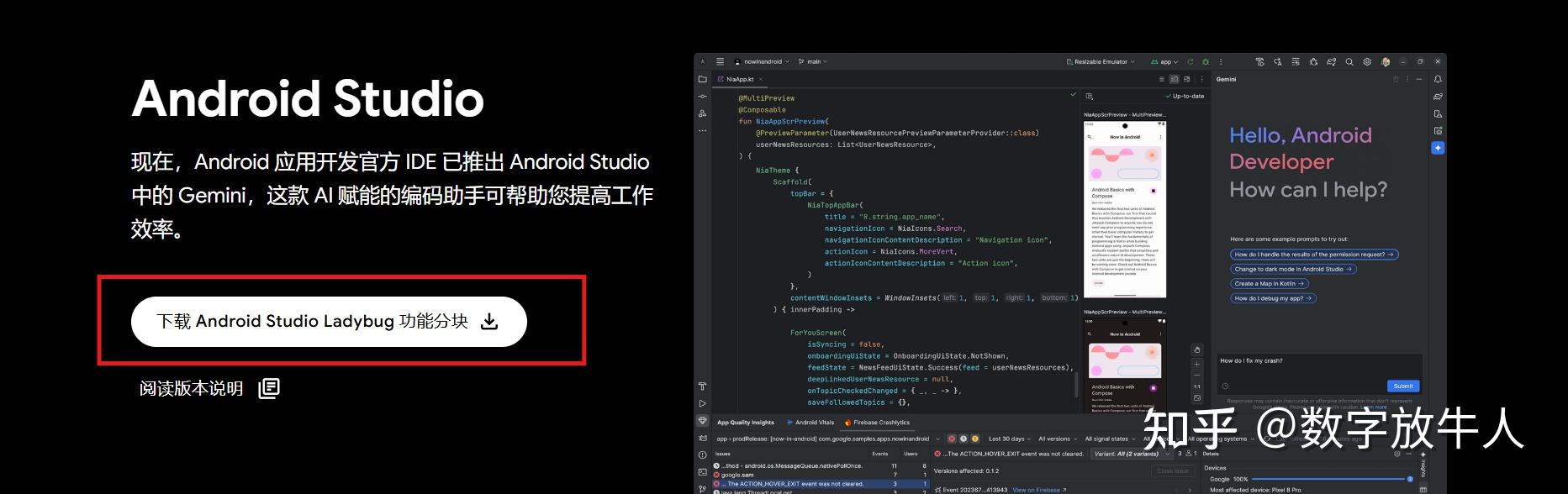Click the release notes document icon
Image resolution: width=1568 pixels, height=494 pixels.
coord(269,388)
